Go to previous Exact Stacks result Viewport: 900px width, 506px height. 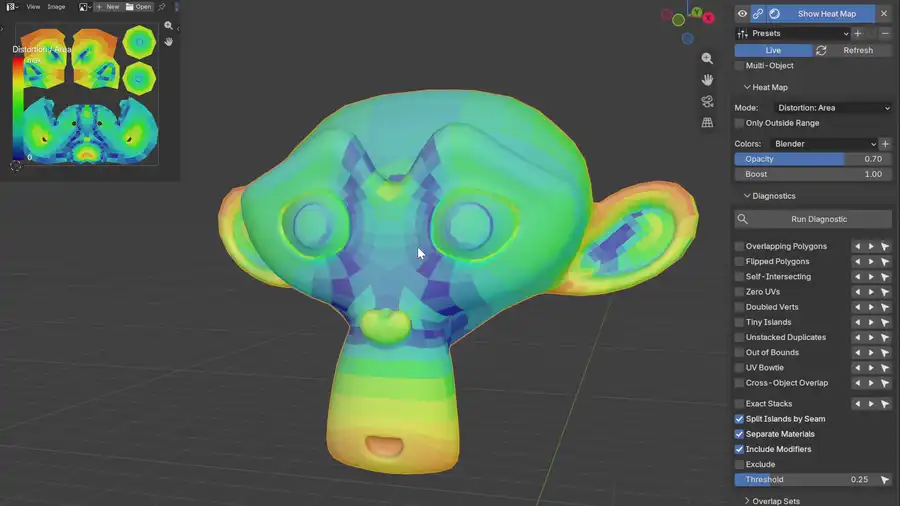click(x=858, y=404)
